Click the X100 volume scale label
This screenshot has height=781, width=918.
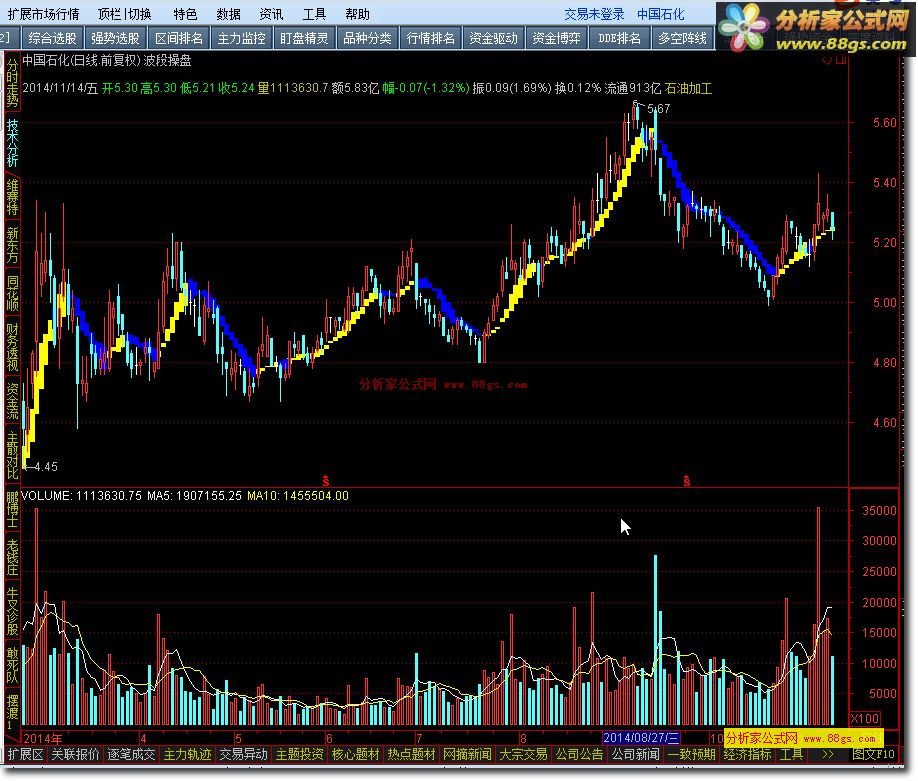pyautogui.click(x=865, y=718)
